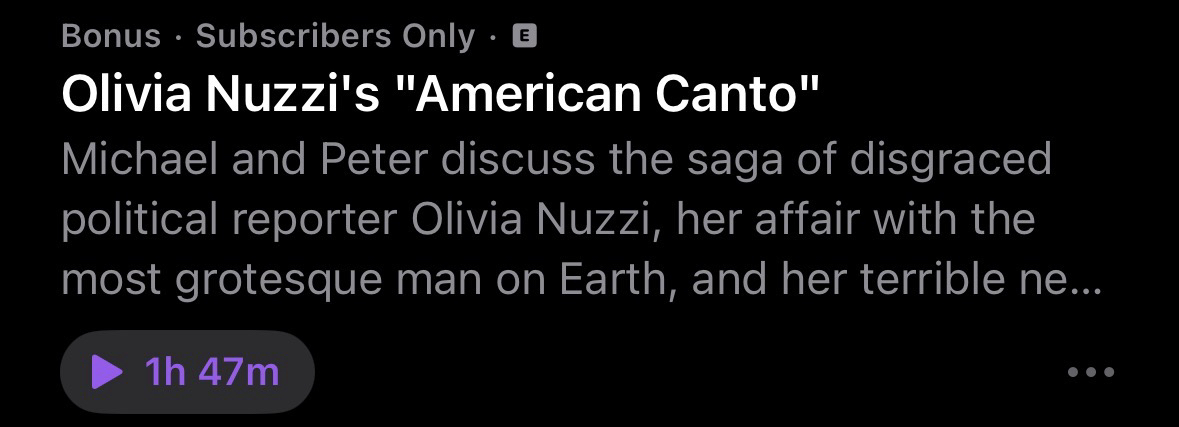Click the "1h 47m" duration label
Screen dimensions: 1179x427
pyautogui.click(x=212, y=373)
